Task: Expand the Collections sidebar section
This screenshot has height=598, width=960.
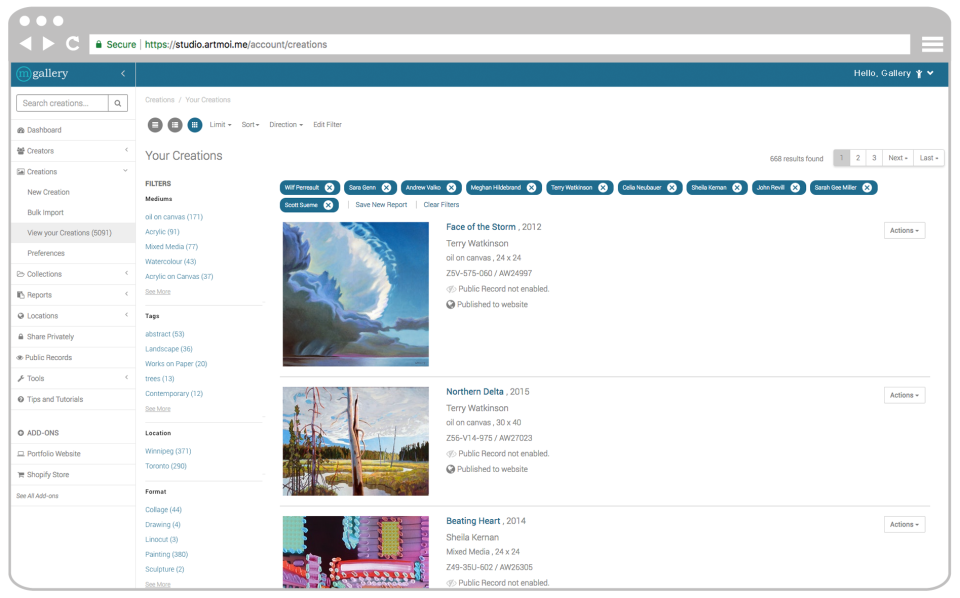Action: point(48,274)
